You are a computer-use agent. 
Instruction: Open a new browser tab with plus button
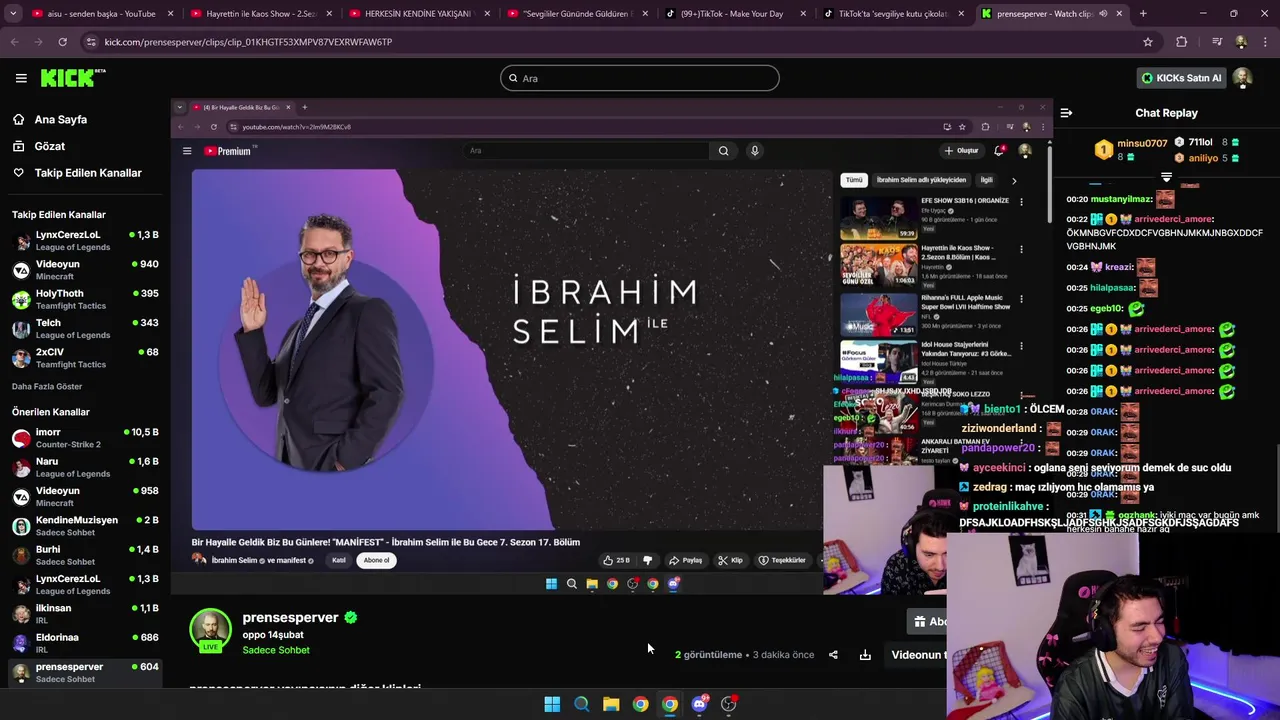point(1143,14)
